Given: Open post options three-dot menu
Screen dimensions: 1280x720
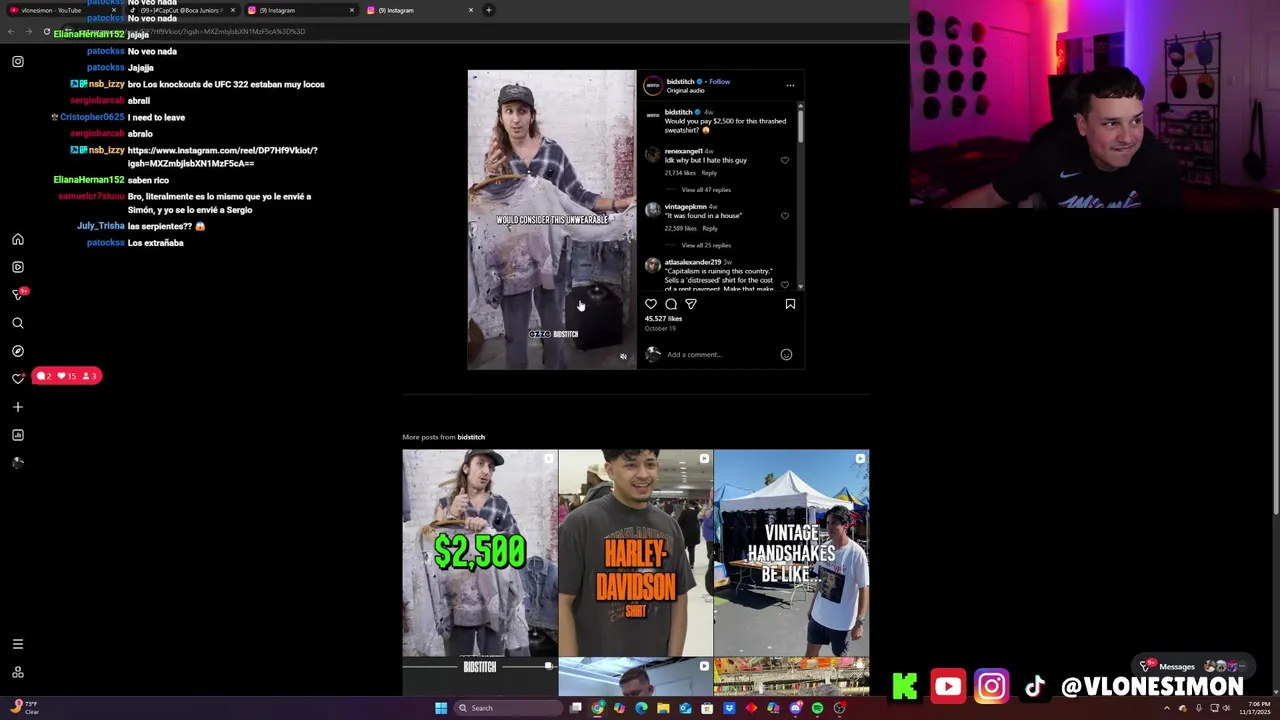Looking at the screenshot, I should pos(790,85).
